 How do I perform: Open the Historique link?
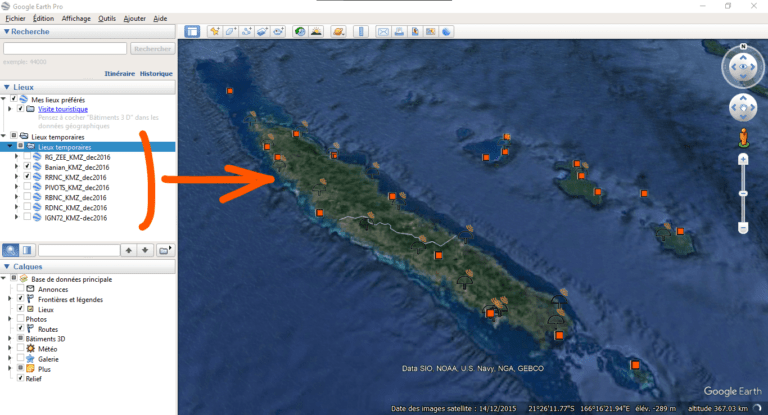point(156,73)
